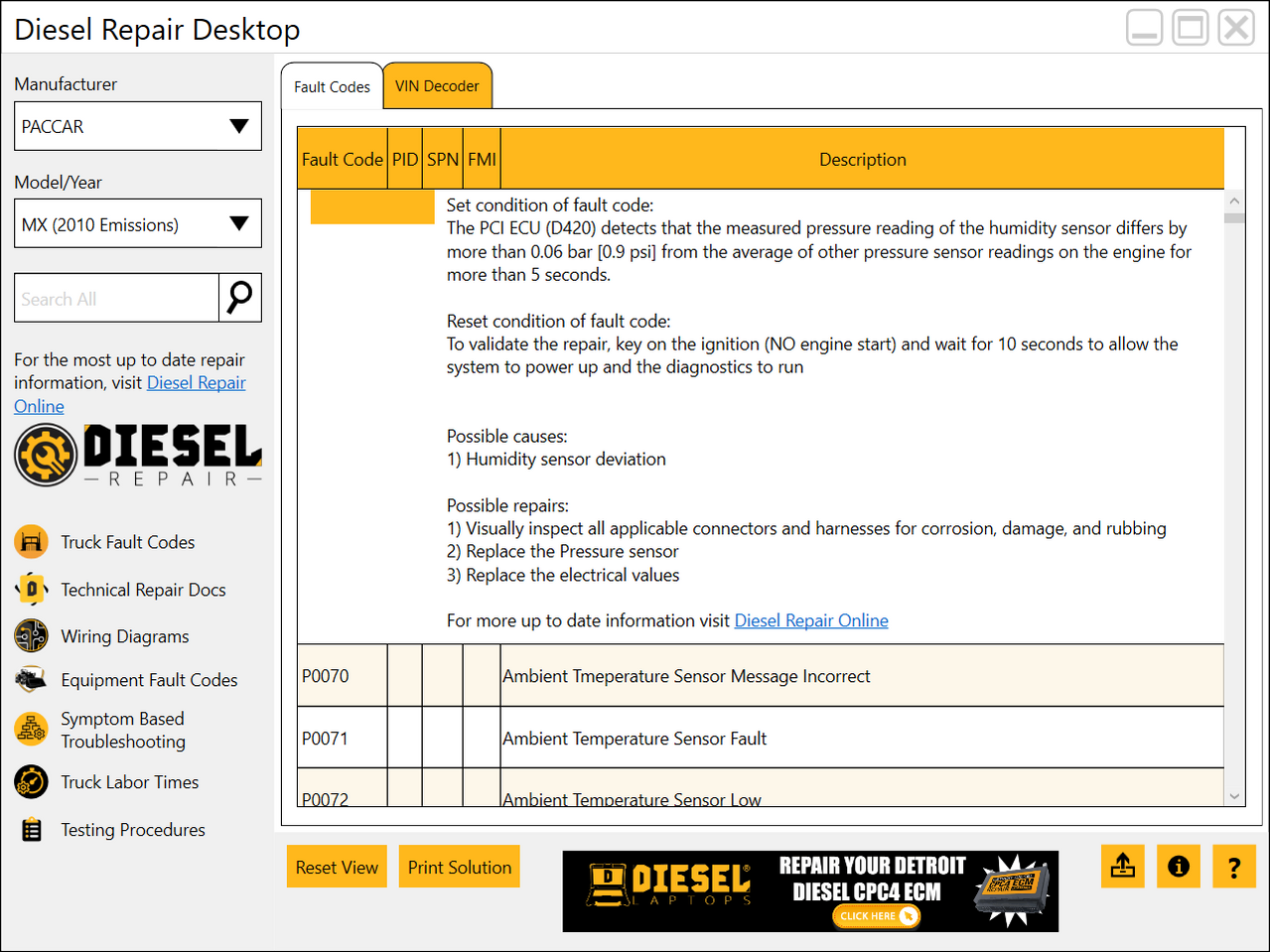1270x952 pixels.
Task: Open Symptom Based Troubleshooting
Action: tap(30, 730)
